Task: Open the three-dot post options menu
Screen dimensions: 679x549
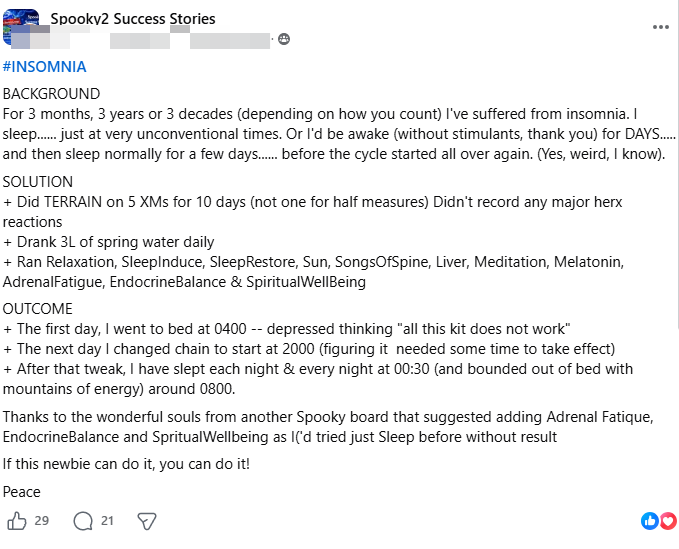Action: point(660,27)
